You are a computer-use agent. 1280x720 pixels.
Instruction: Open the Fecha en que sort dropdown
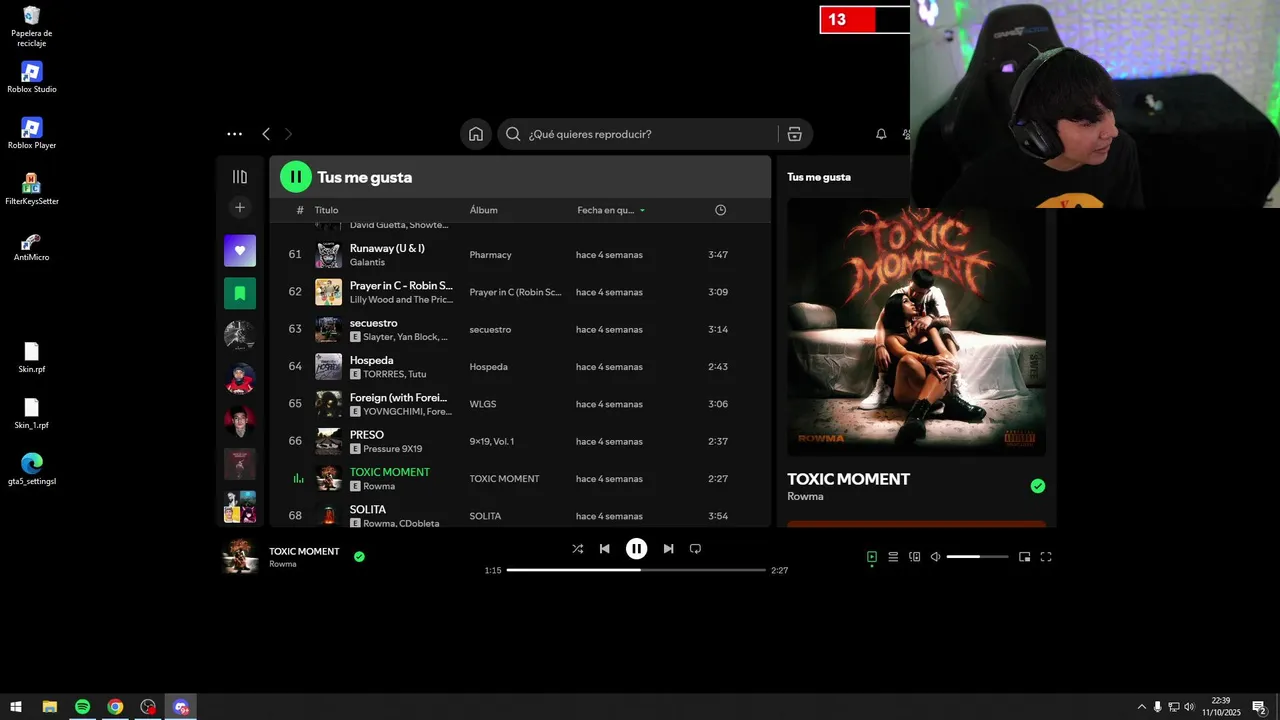click(x=611, y=210)
